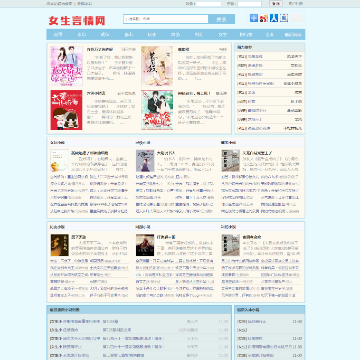This screenshot has height=360, width=360.
Task: Click the 女生言情网 site logo
Action: point(77,21)
